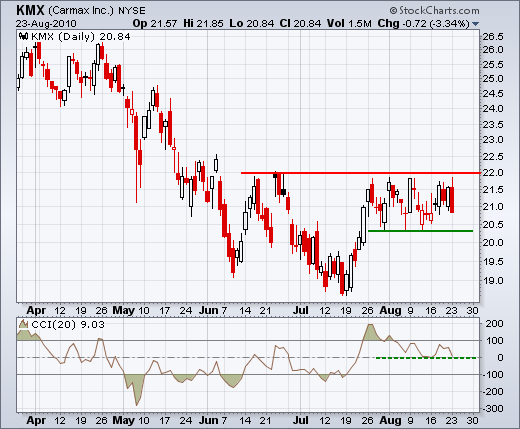520x429 pixels.
Task: Click the 24.0 price axis label
Action: tap(493, 108)
